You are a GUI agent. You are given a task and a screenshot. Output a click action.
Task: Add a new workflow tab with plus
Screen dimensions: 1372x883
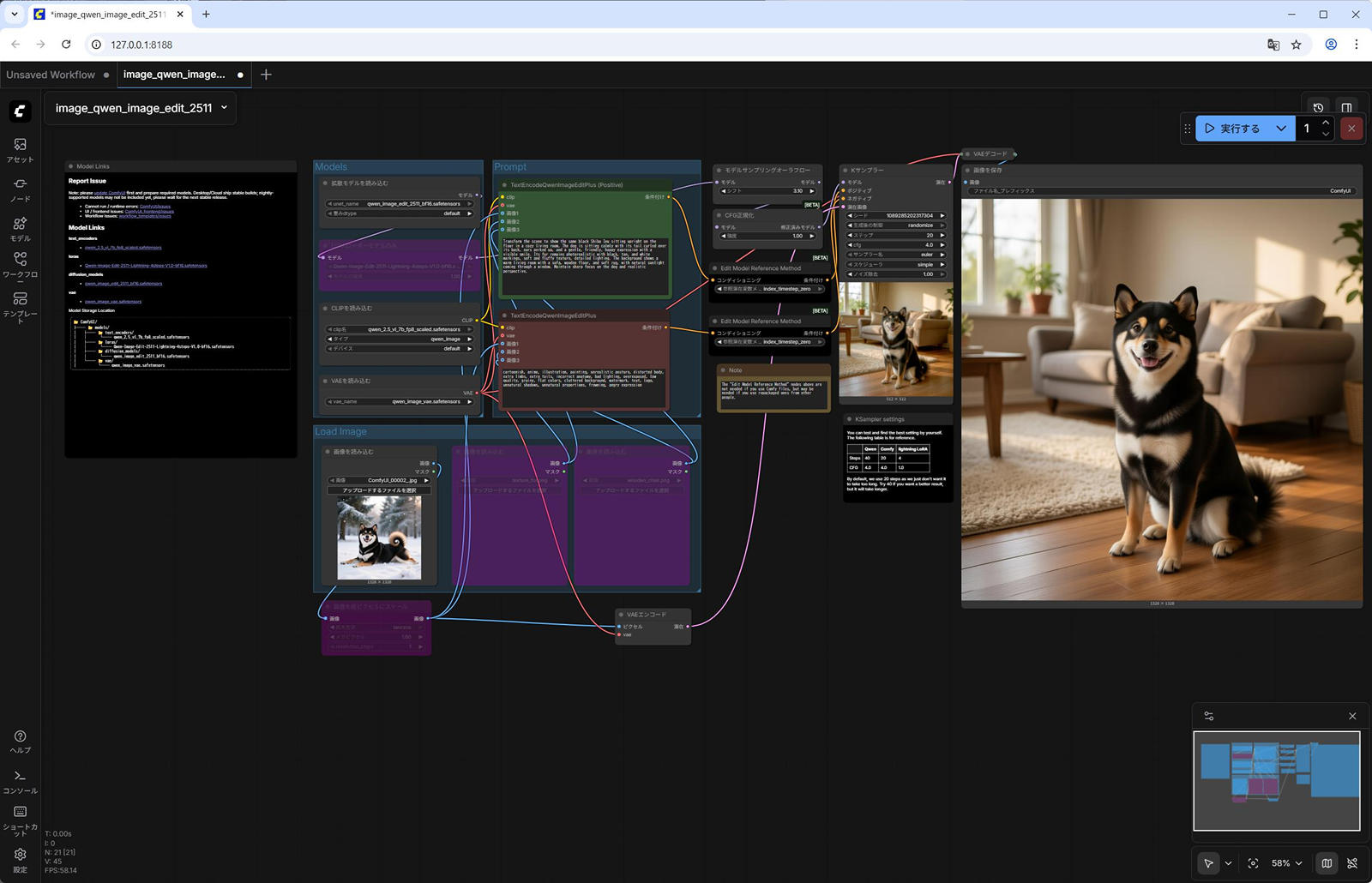[266, 75]
